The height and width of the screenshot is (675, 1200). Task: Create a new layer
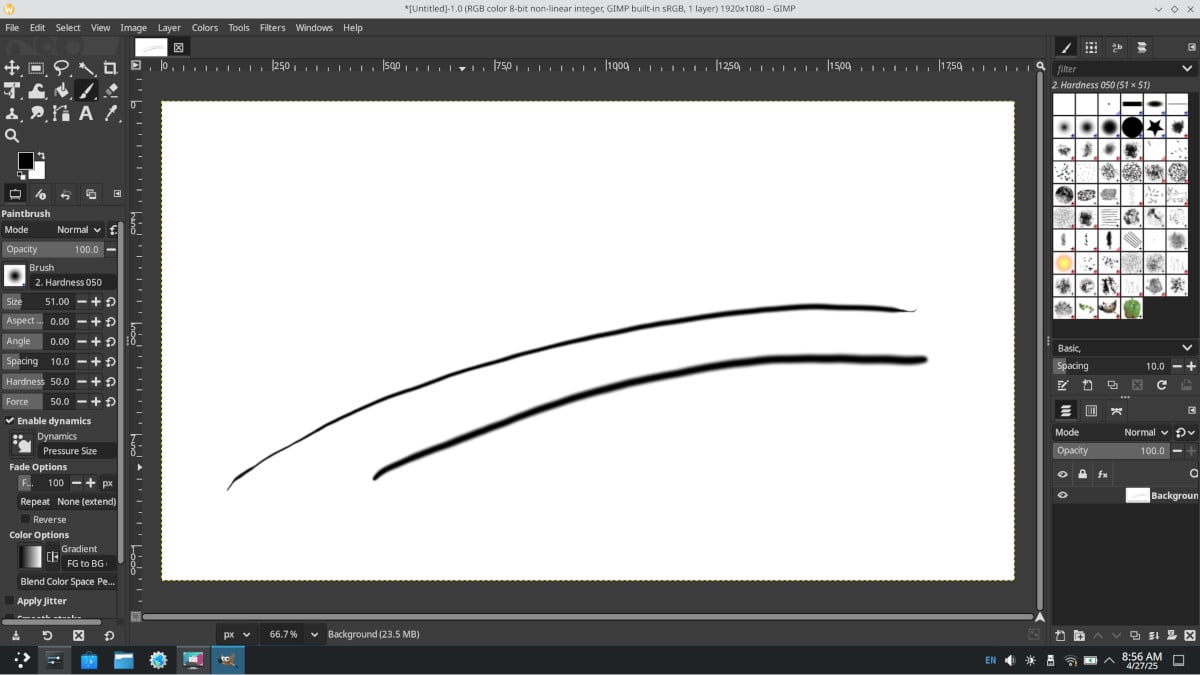[1061, 636]
